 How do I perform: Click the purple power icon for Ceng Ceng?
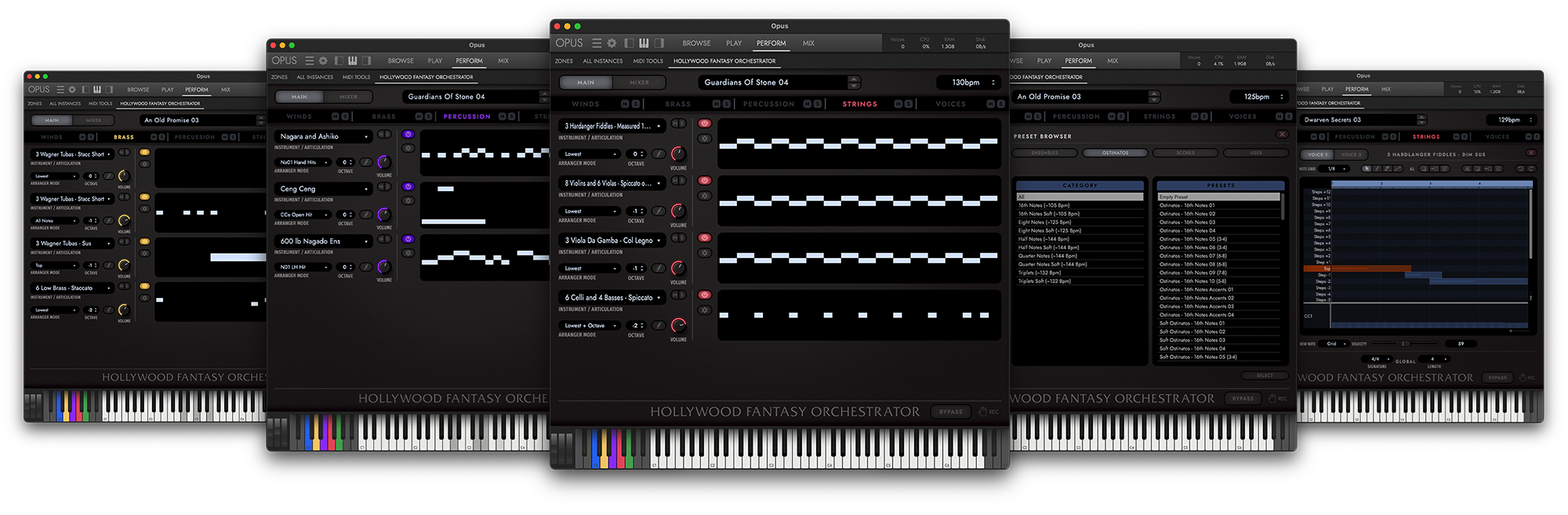[x=408, y=187]
